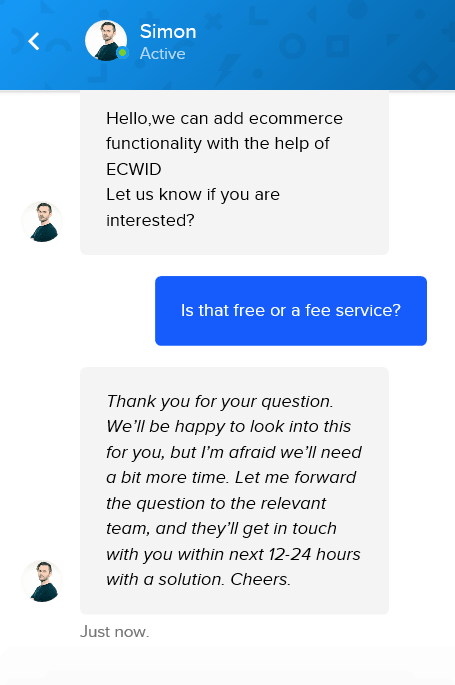Image resolution: width=455 pixels, height=685 pixels.
Task: Click the Active status label
Action: [162, 54]
